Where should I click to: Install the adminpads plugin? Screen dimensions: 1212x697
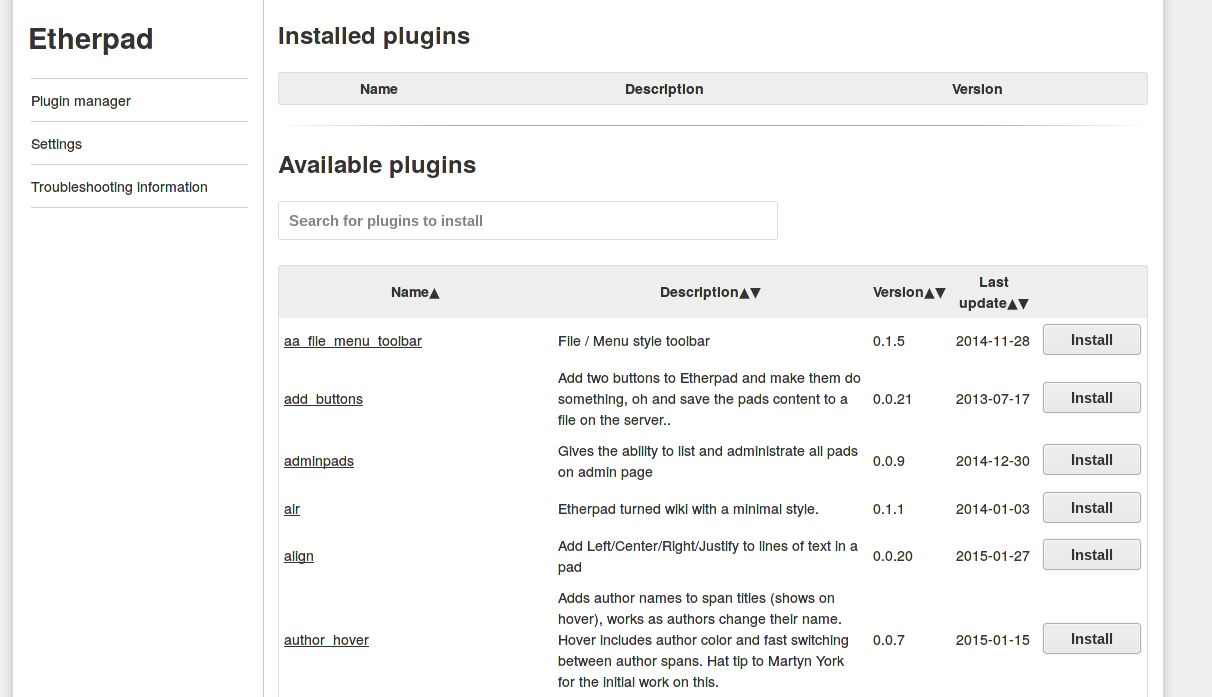coord(1091,460)
